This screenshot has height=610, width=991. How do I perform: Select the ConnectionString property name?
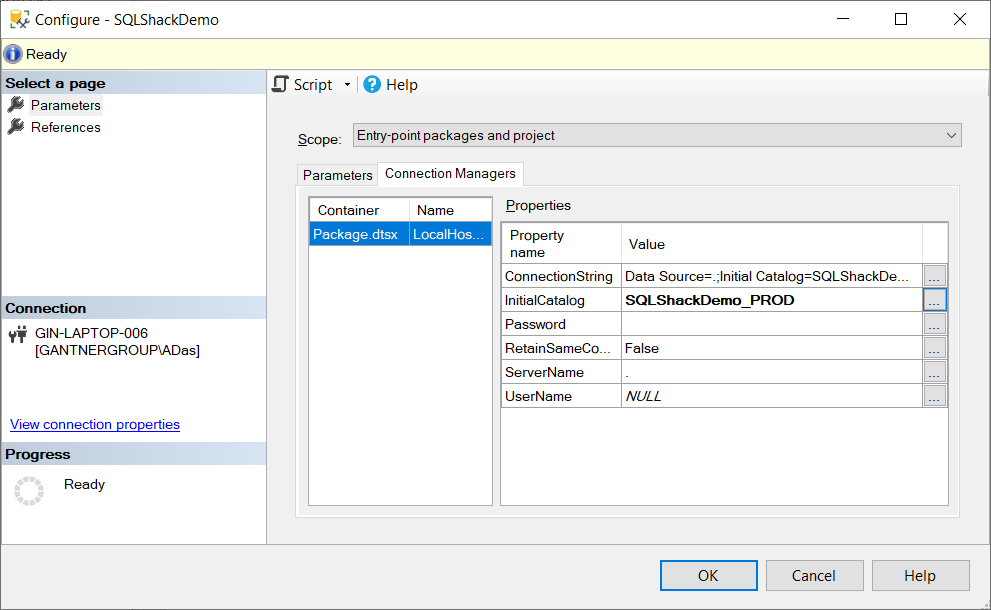click(561, 276)
